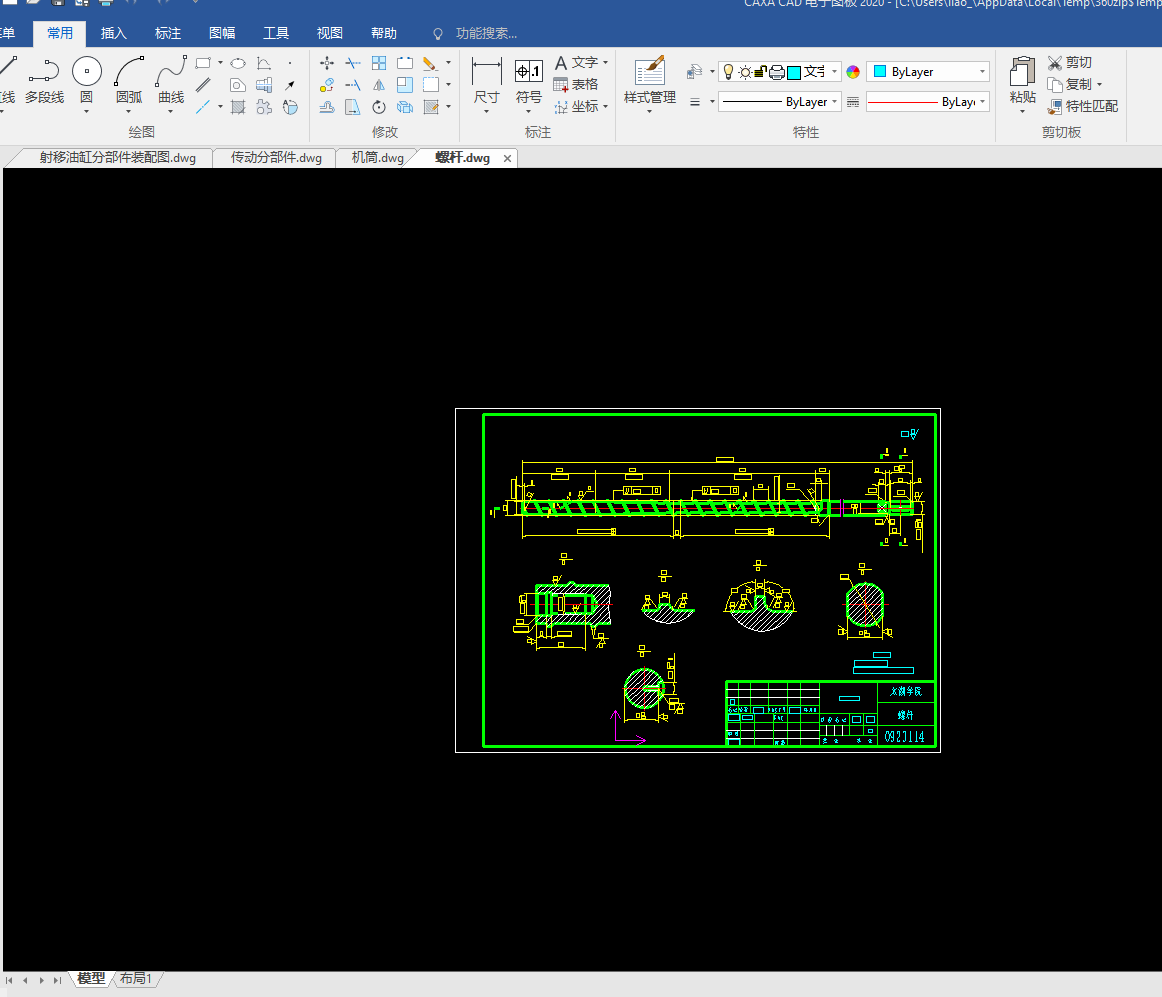The image size is (1162, 997).
Task: Select the offset tool
Action: [327, 107]
